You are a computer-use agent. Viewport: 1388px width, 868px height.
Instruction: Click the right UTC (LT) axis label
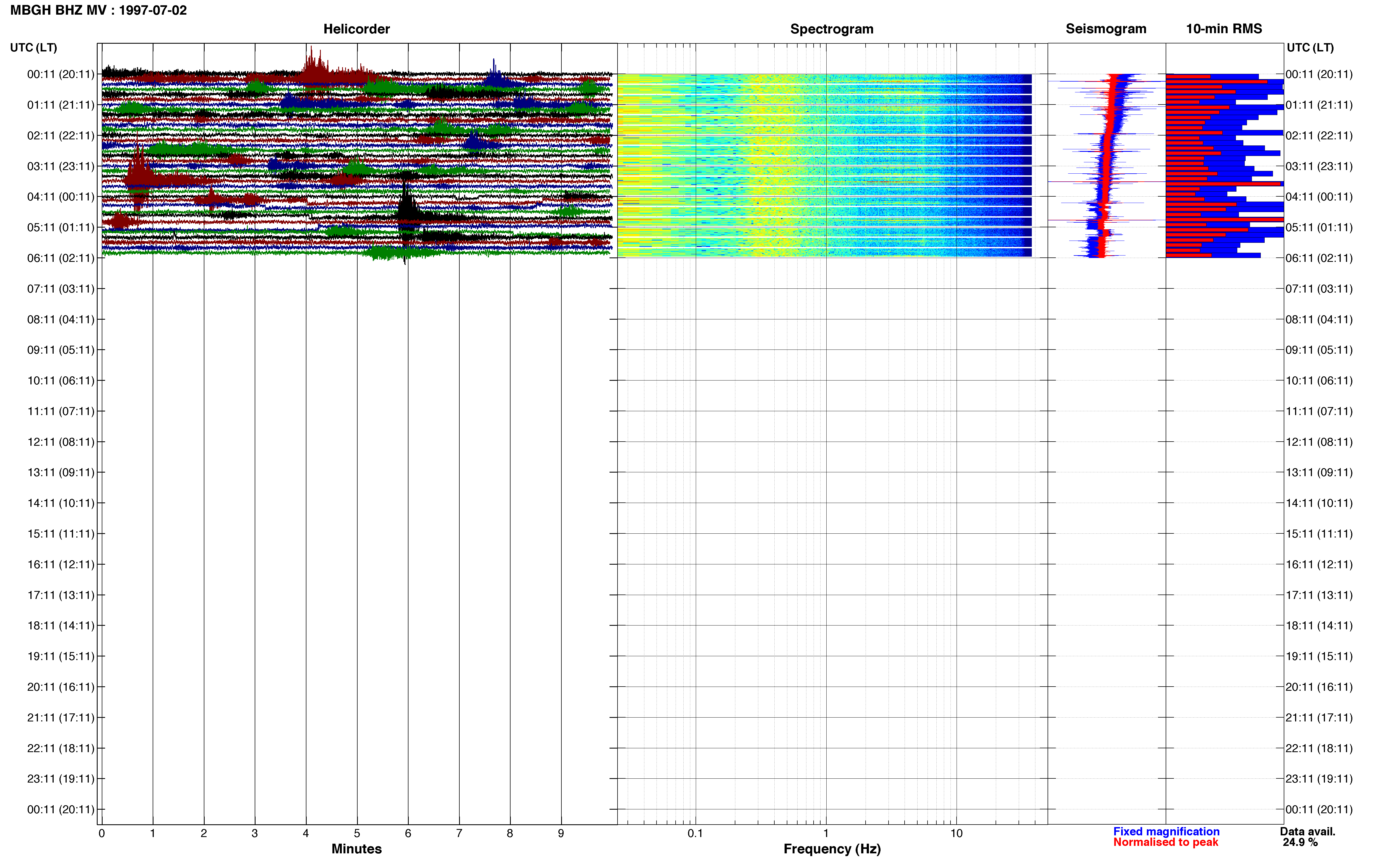(x=1310, y=48)
